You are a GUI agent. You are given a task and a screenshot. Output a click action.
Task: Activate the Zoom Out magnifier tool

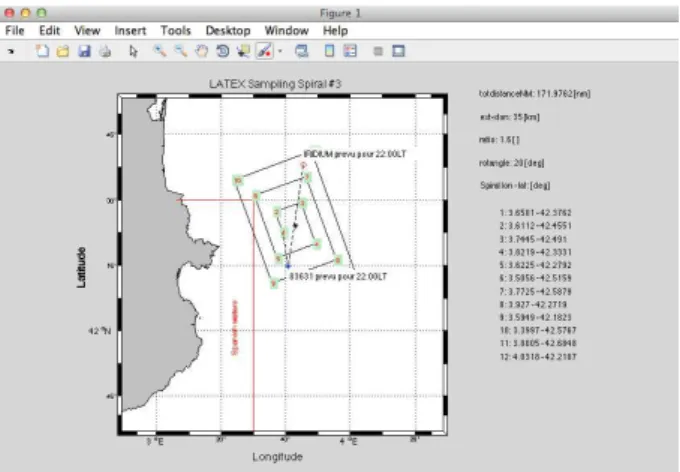181,51
